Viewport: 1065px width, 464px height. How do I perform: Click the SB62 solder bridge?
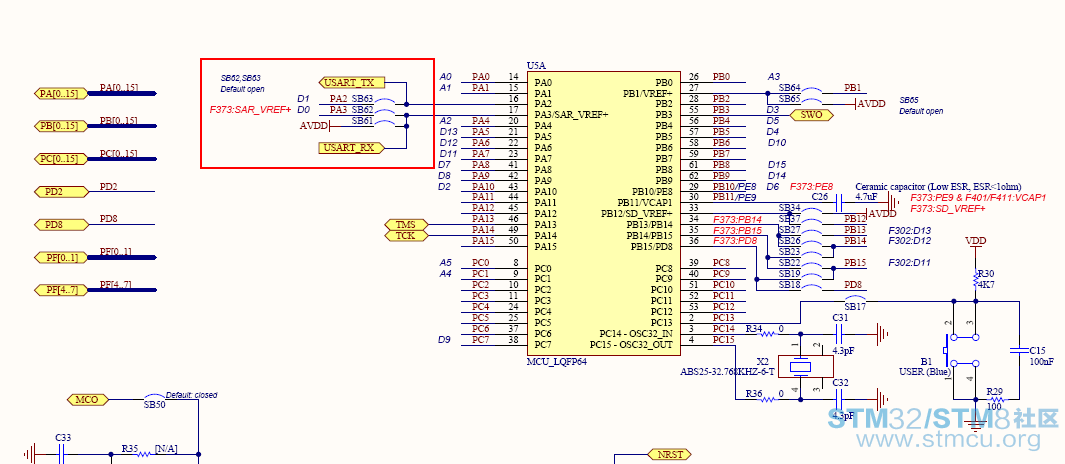pos(384,113)
